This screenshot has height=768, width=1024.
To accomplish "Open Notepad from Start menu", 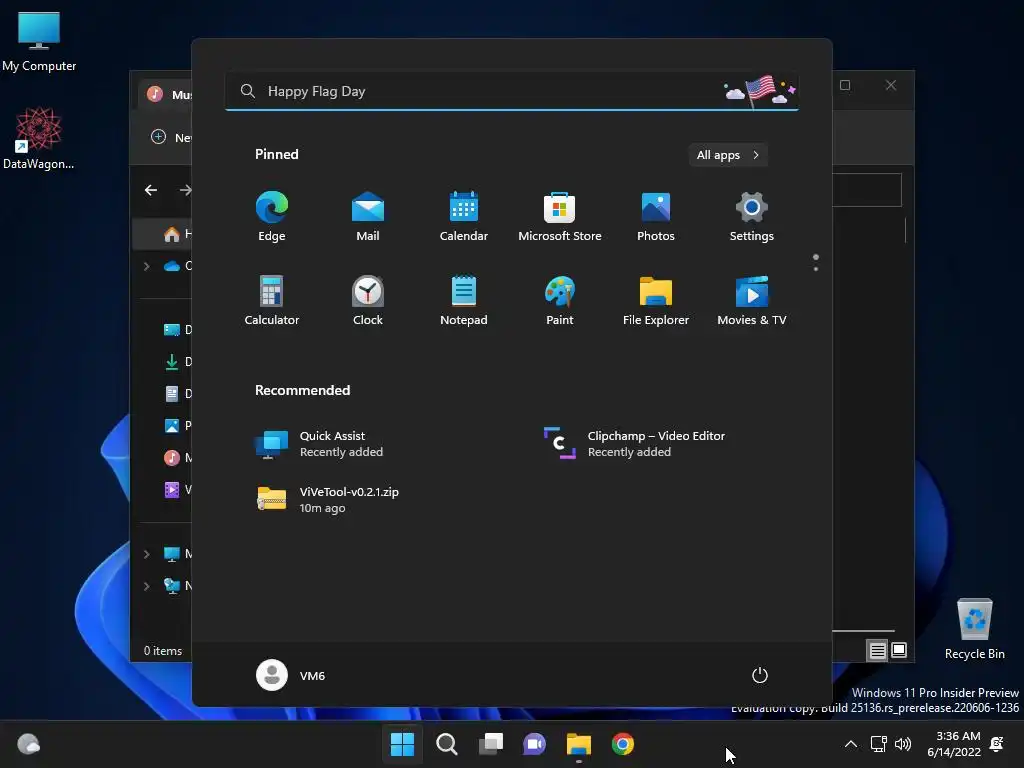I will tap(464, 300).
